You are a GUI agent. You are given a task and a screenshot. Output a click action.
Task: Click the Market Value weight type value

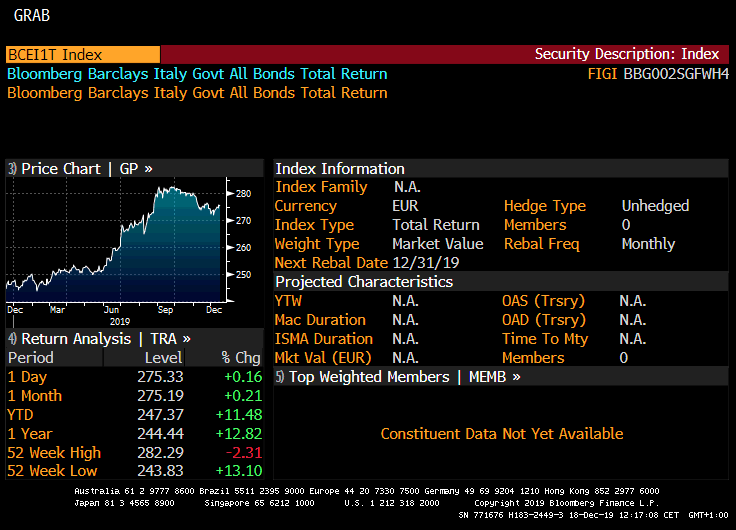click(438, 244)
